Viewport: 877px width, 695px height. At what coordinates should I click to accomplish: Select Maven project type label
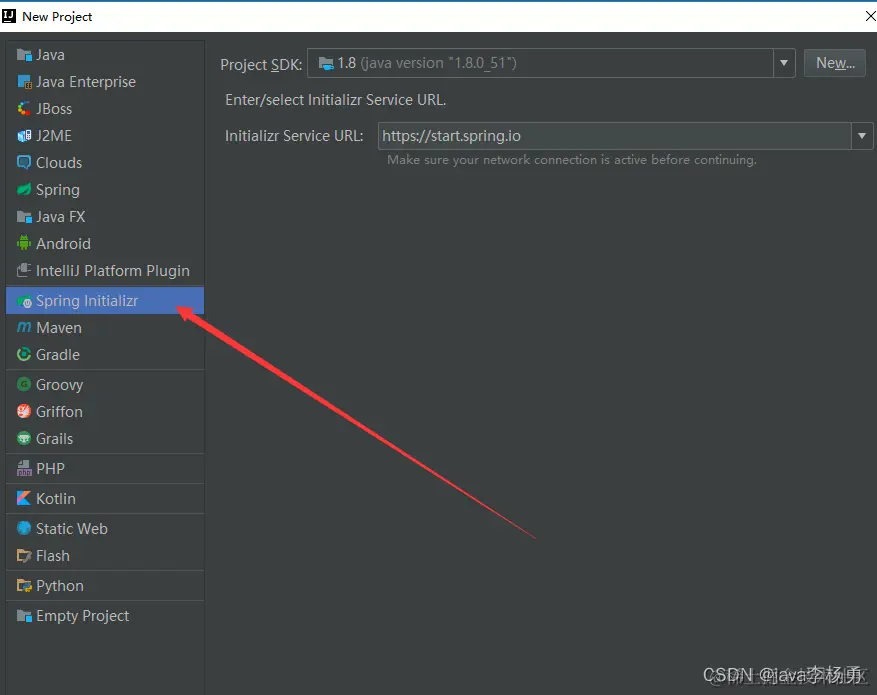click(59, 328)
